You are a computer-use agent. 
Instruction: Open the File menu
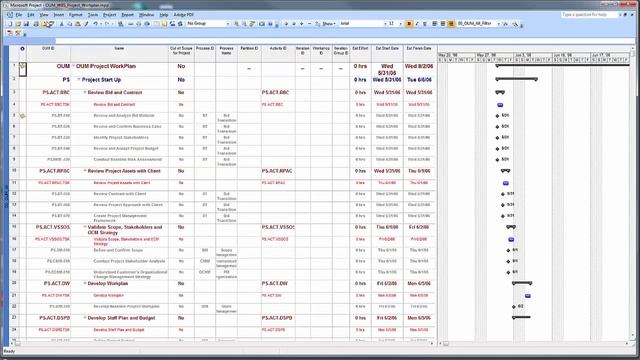click(x=19, y=15)
